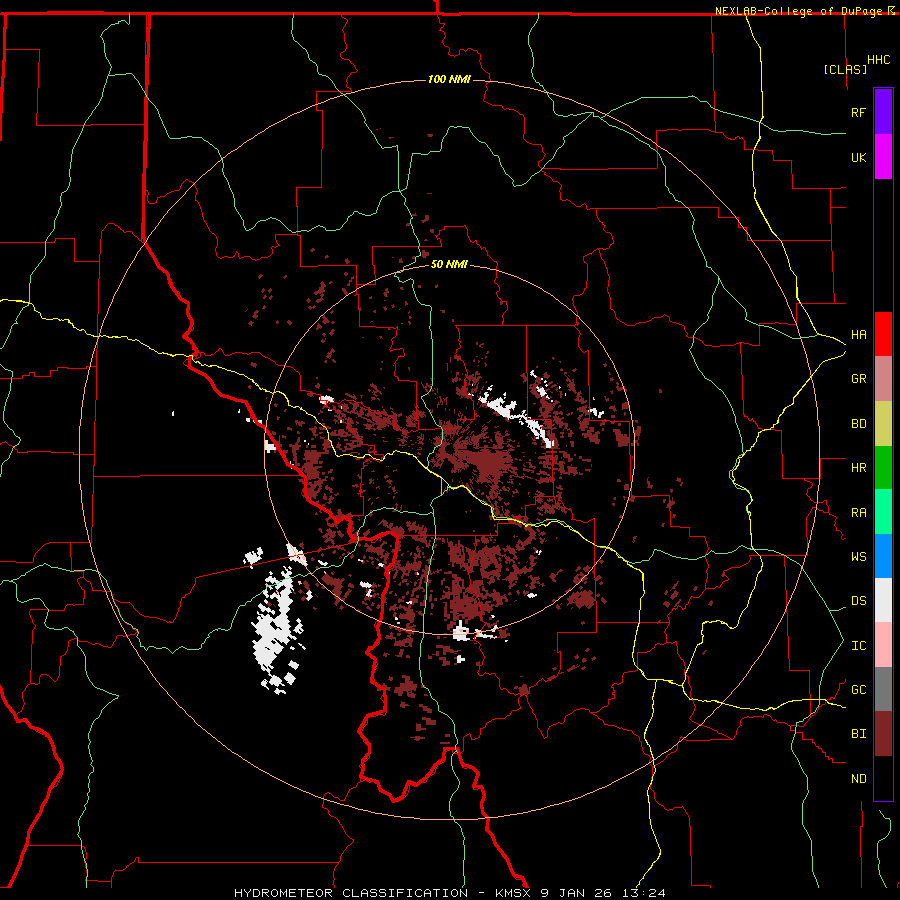The image size is (900, 900).
Task: Pick the WS blue legend swatch
Action: [x=883, y=556]
